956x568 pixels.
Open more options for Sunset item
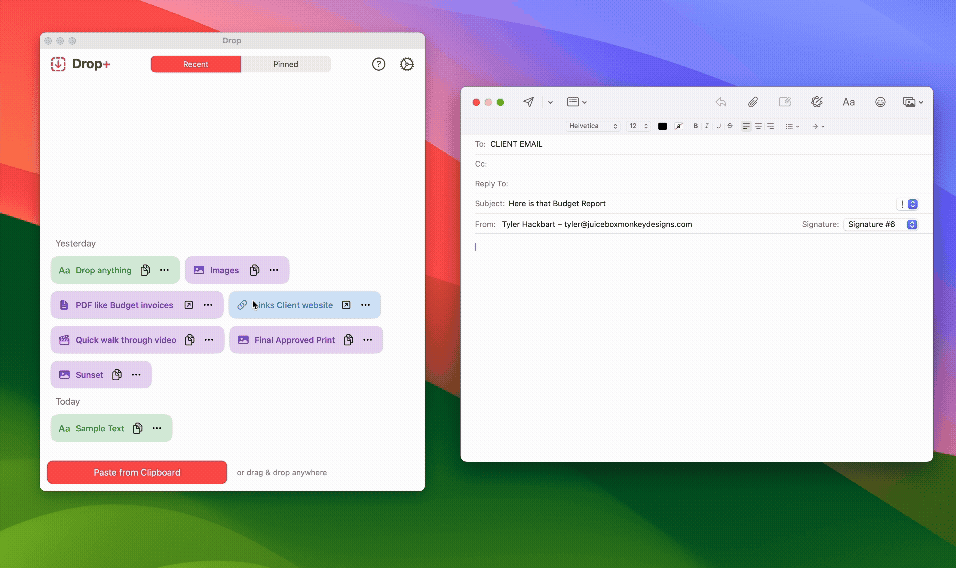coord(136,374)
